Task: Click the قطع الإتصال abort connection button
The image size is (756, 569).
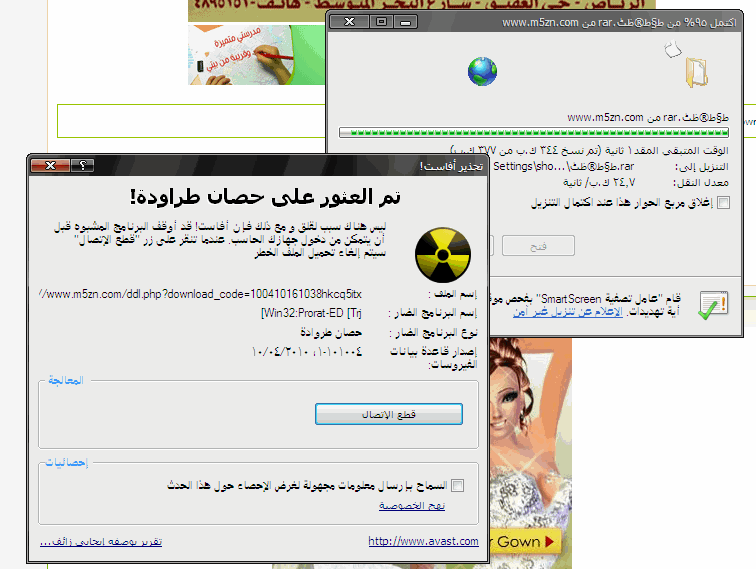Action: pyautogui.click(x=389, y=414)
